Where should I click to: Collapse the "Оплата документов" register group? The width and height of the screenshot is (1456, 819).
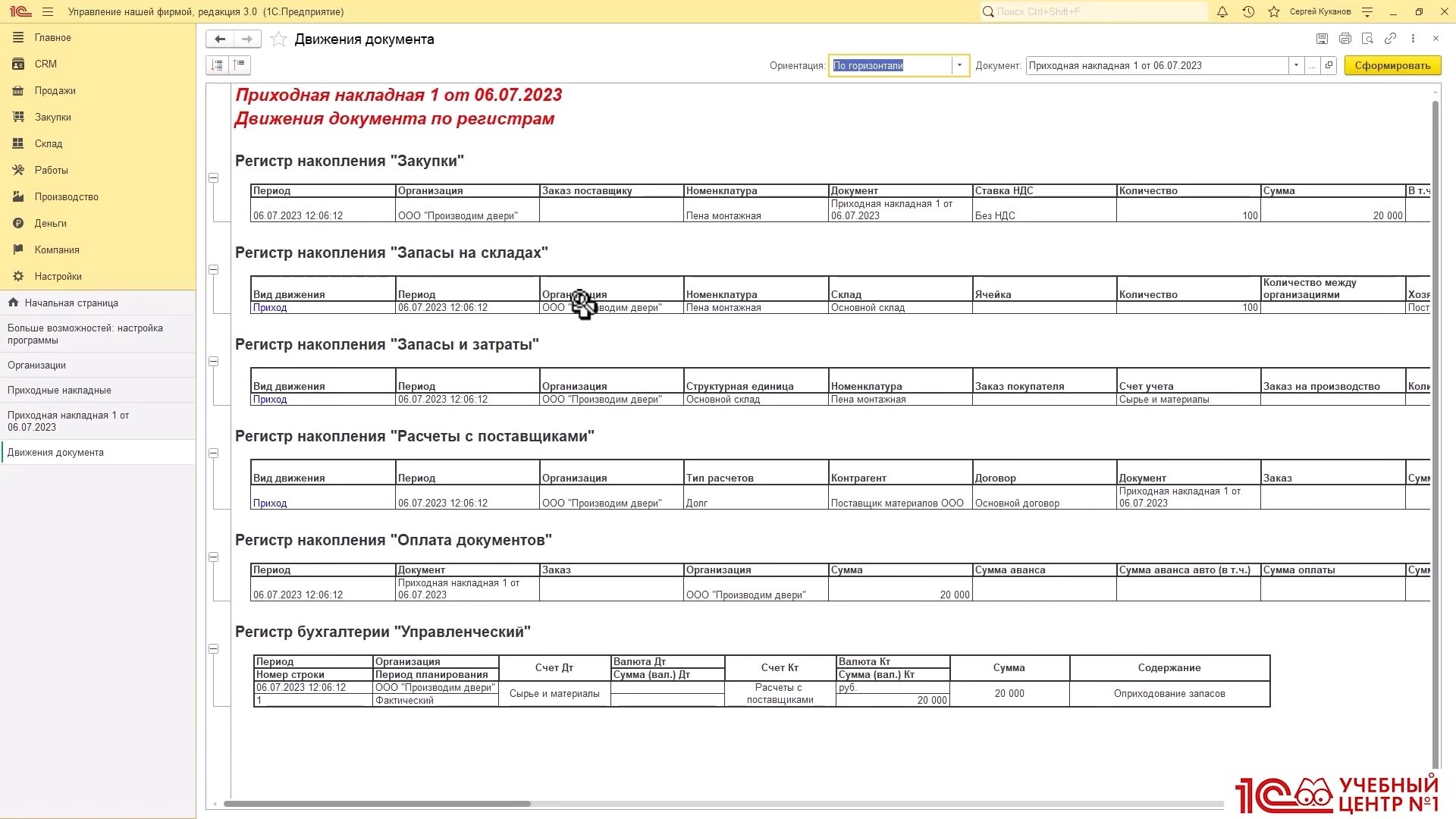point(214,557)
